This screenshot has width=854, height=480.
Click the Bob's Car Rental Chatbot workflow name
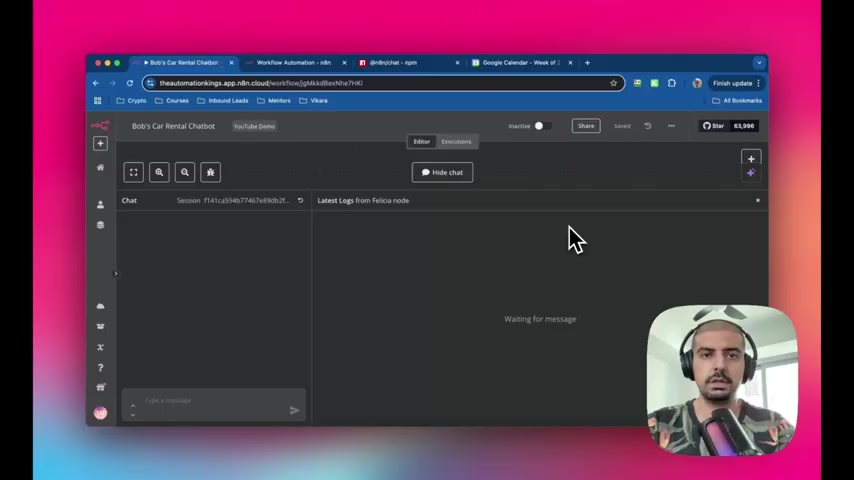[173, 126]
